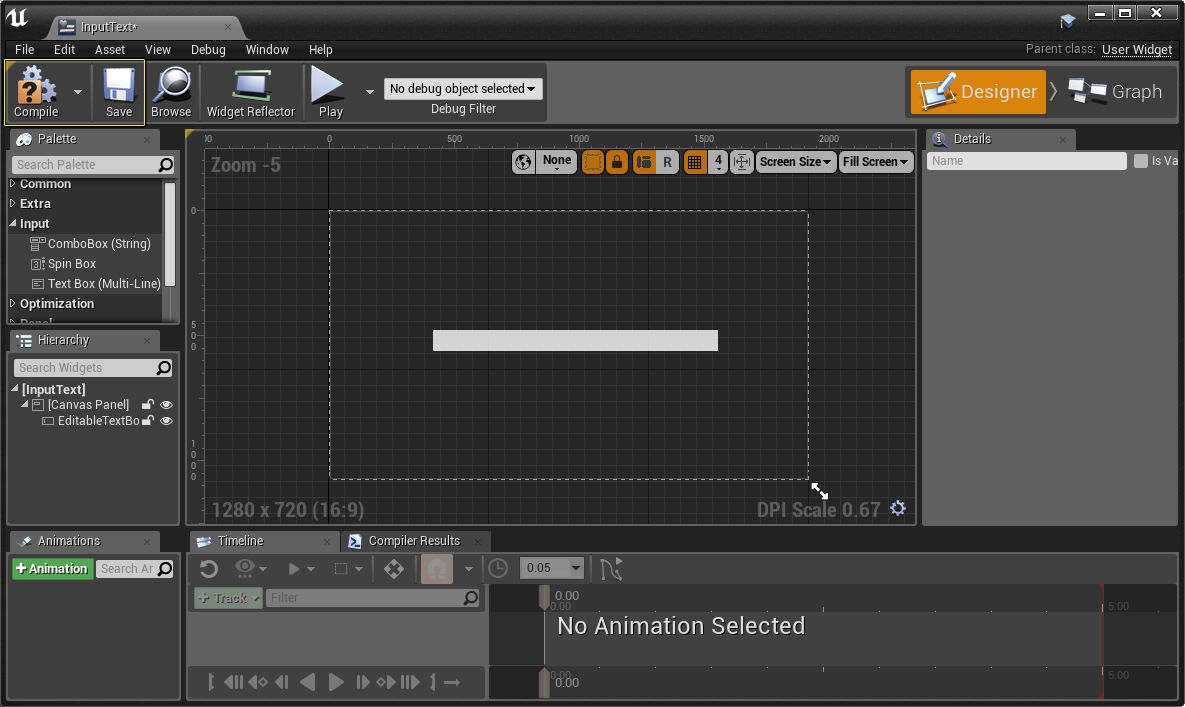Open the Screen Size dropdown

[x=796, y=162]
